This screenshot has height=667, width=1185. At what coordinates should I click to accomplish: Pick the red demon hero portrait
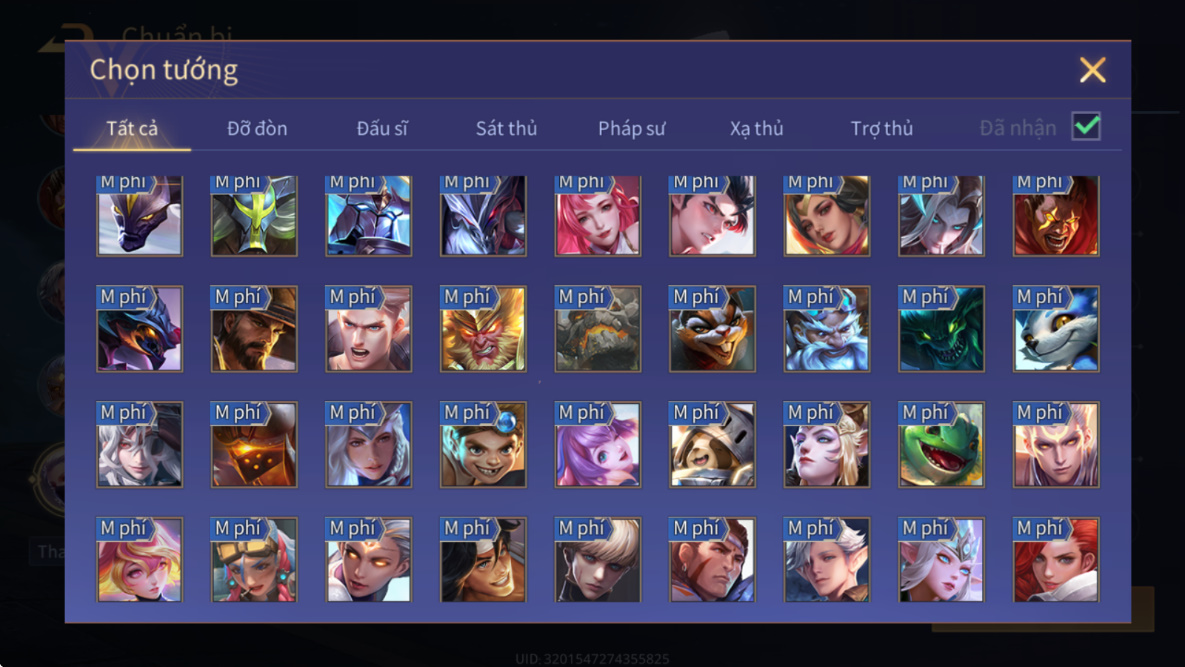pyautogui.click(x=1056, y=215)
